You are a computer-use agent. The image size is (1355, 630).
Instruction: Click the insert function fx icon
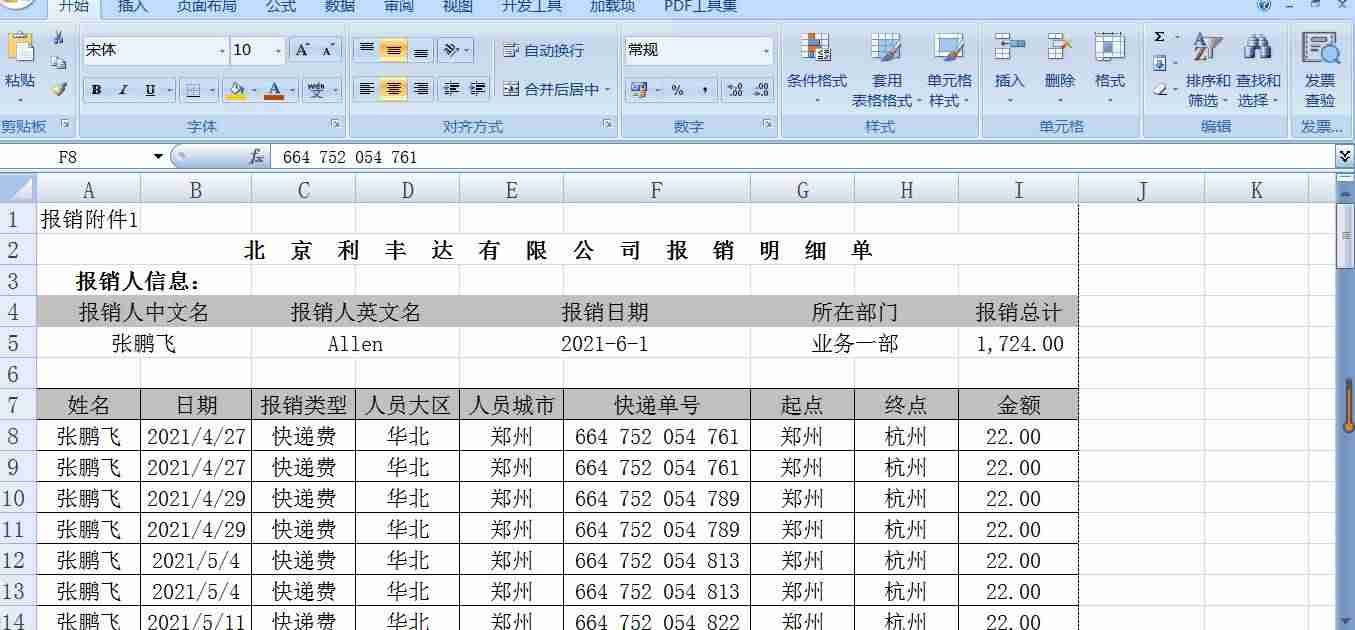click(x=256, y=157)
